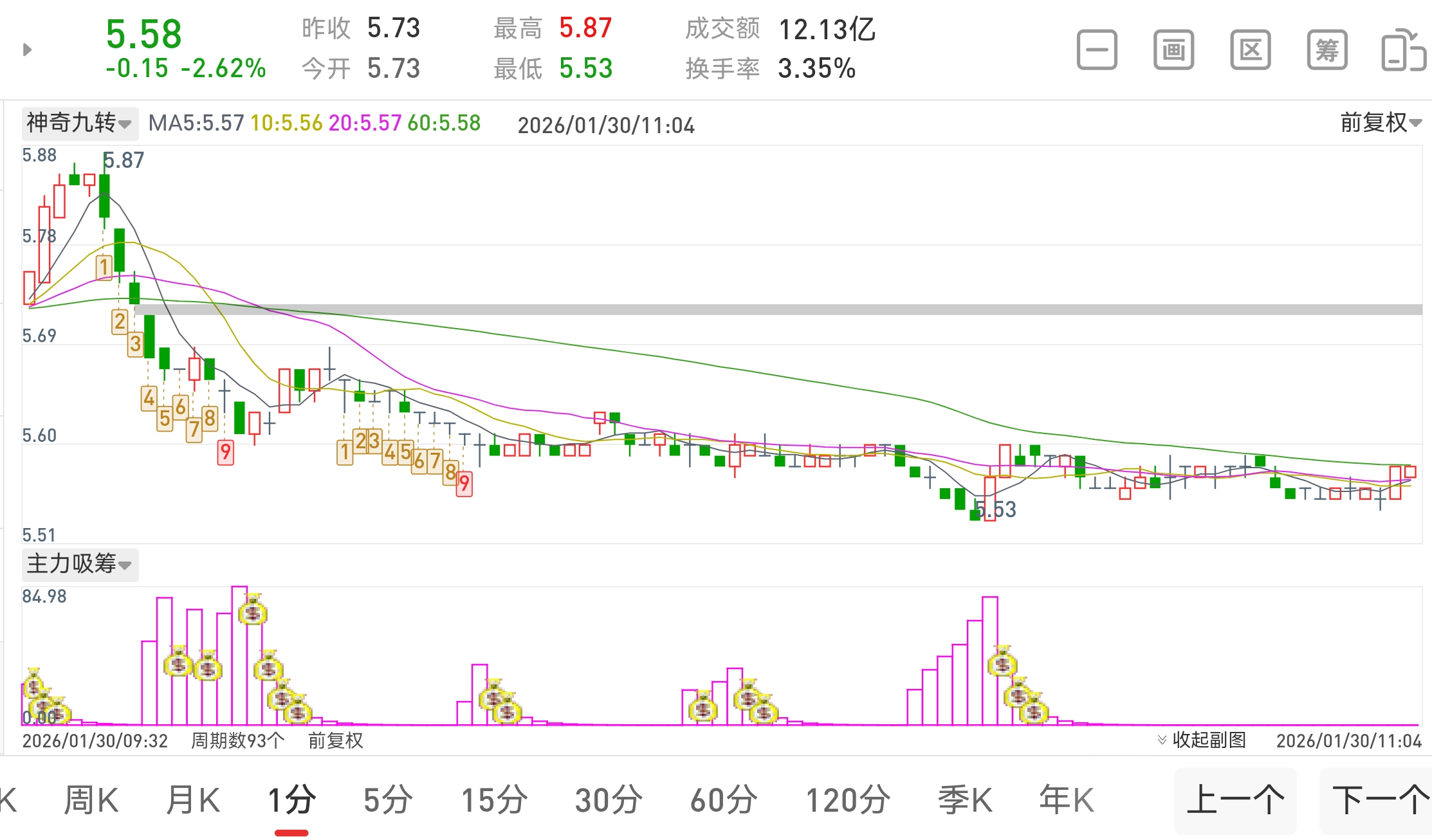This screenshot has width=1432, height=840.
Task: Click the left-side expand triangle arrow
Action: (27, 50)
